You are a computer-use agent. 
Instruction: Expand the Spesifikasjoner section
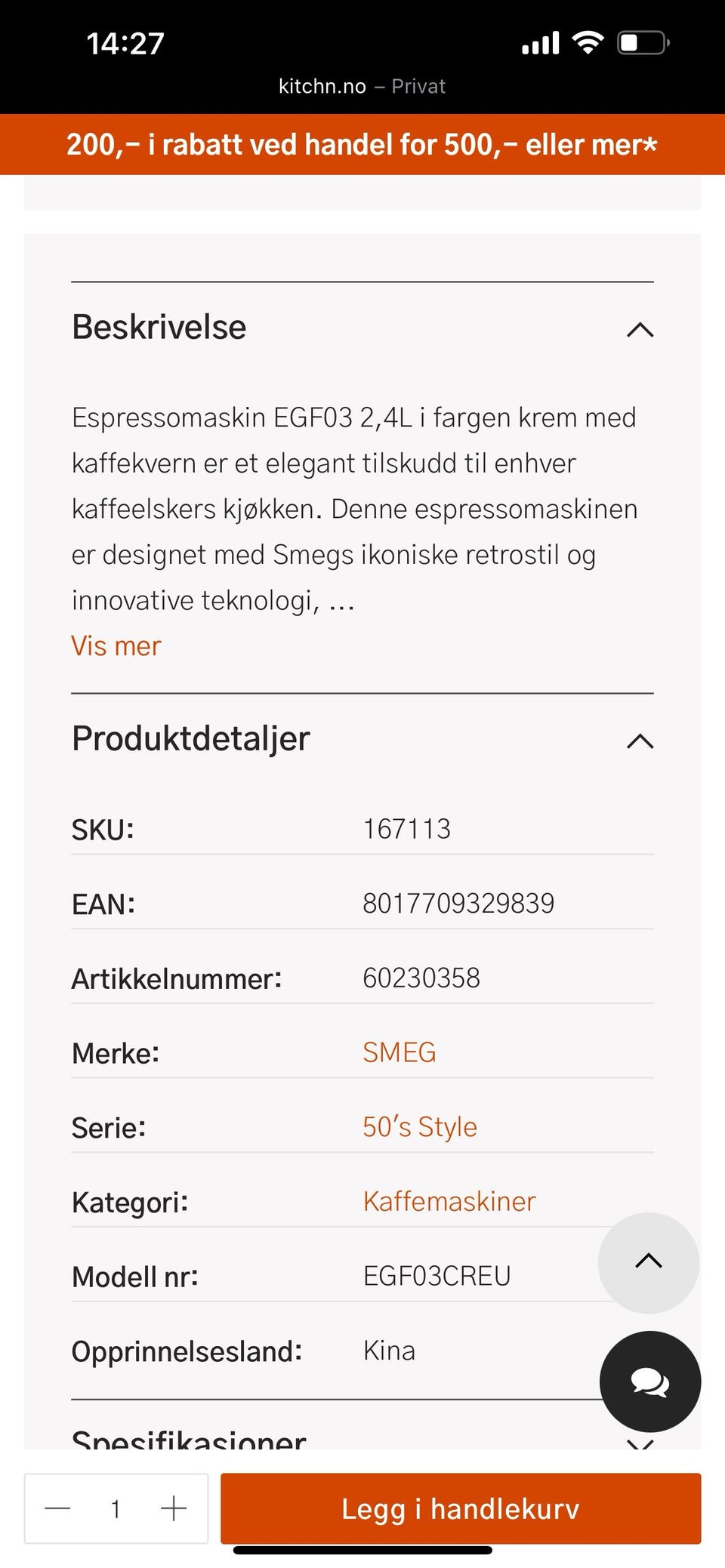(189, 1439)
